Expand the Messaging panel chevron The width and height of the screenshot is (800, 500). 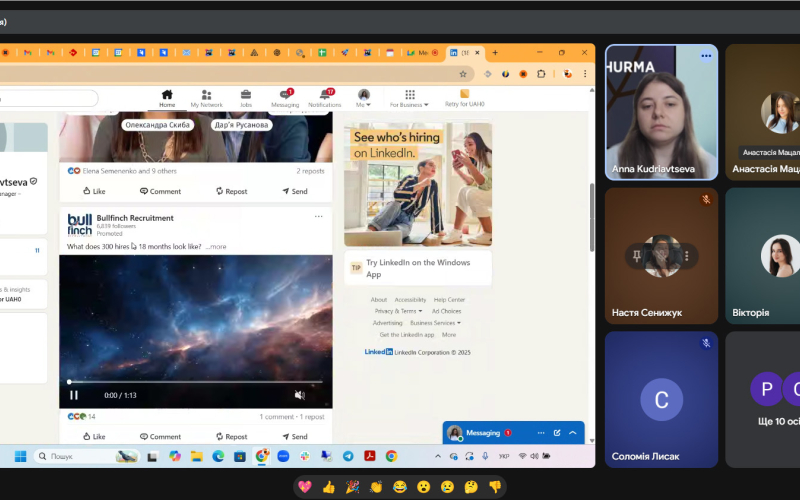[x=573, y=433]
